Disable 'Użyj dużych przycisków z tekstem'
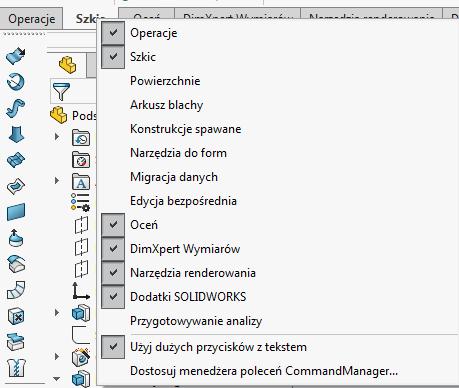The width and height of the screenshot is (459, 388). coord(113,347)
